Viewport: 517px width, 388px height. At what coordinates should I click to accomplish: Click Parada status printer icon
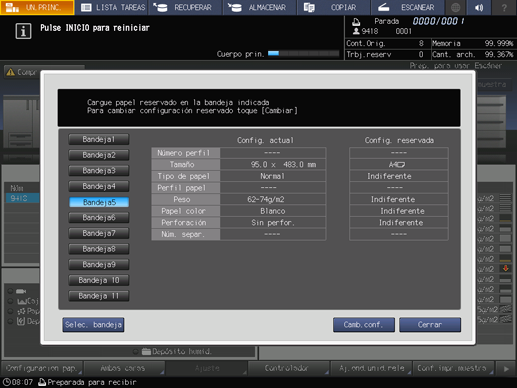pyautogui.click(x=356, y=22)
